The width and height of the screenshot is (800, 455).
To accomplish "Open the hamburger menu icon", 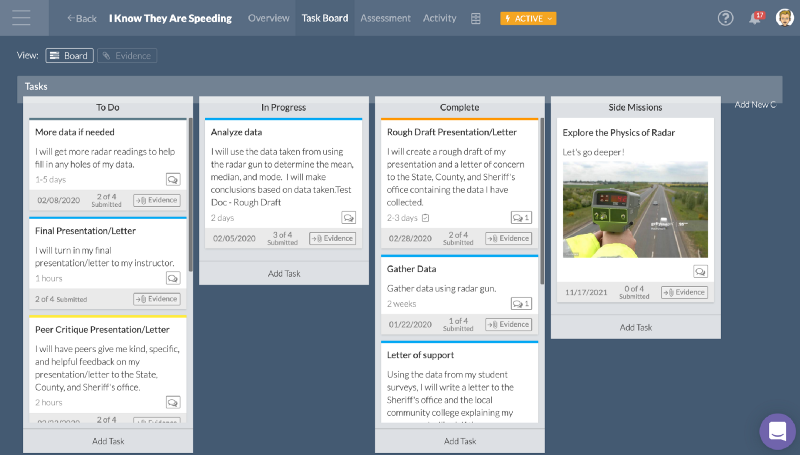I will pyautogui.click(x=21, y=18).
